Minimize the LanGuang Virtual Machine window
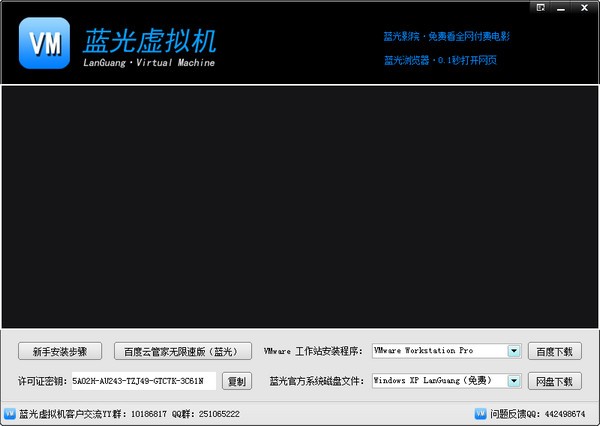Viewport: 600px width, 426px height. tap(561, 7)
